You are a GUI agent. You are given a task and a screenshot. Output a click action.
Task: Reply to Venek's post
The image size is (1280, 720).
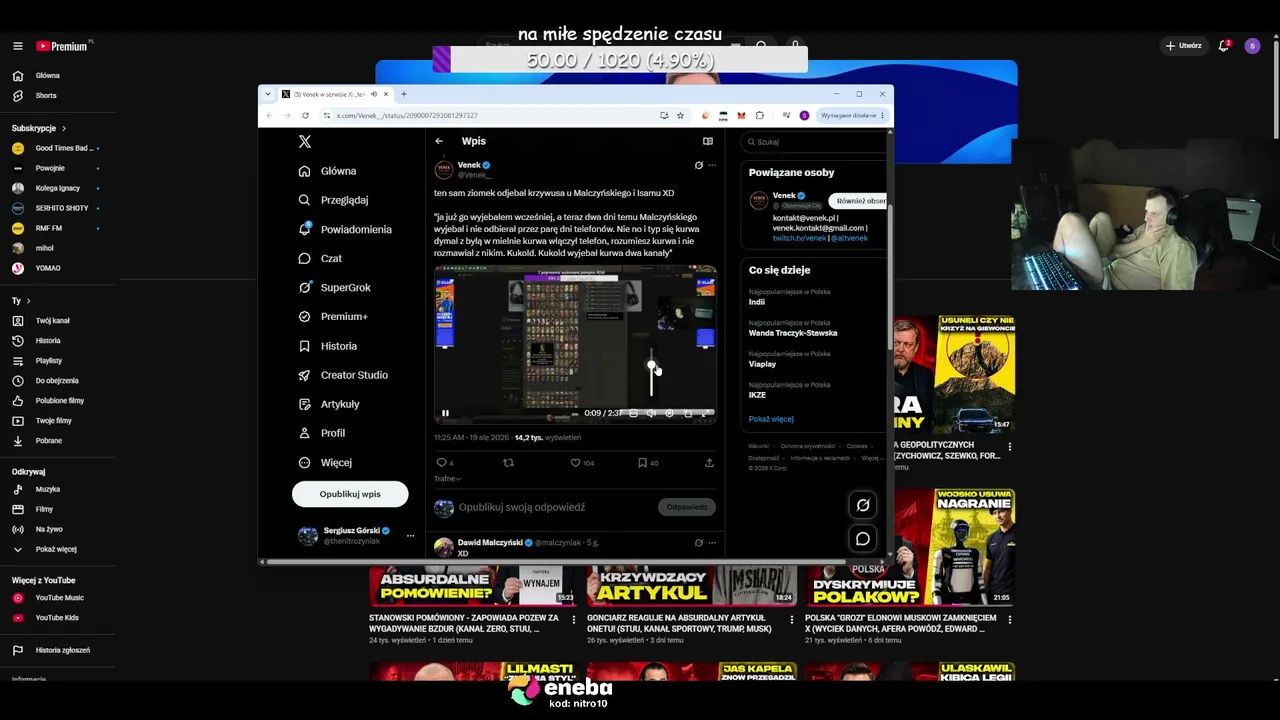(441, 463)
